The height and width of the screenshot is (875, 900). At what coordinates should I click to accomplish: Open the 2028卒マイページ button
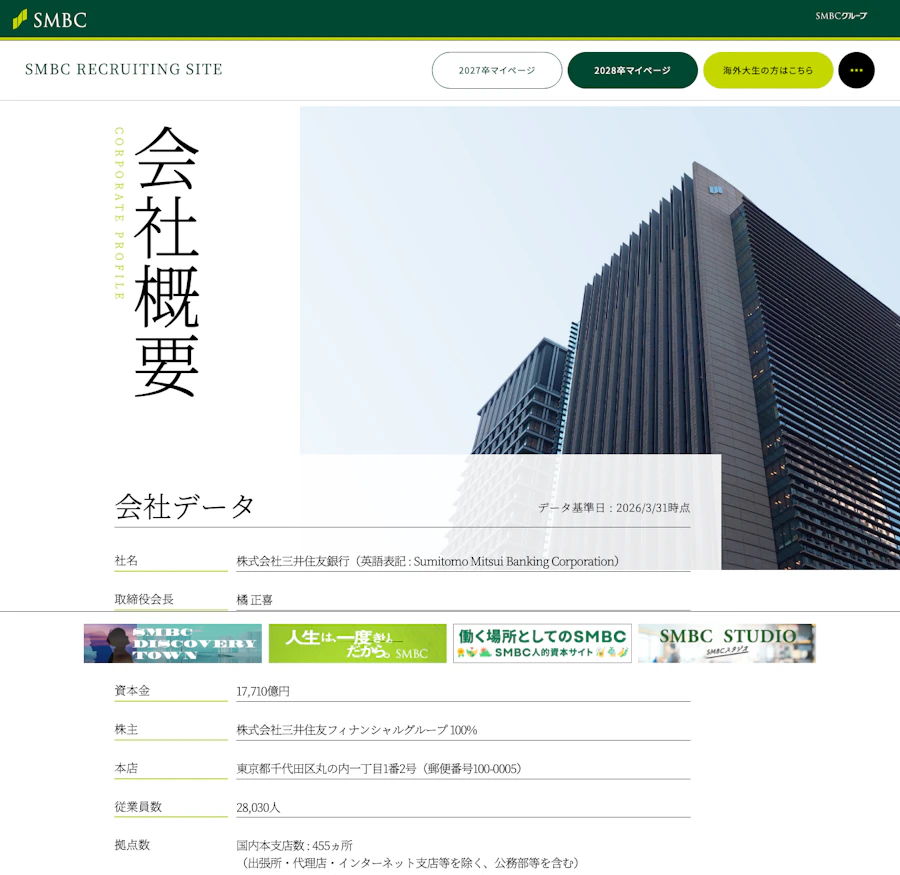coord(633,70)
